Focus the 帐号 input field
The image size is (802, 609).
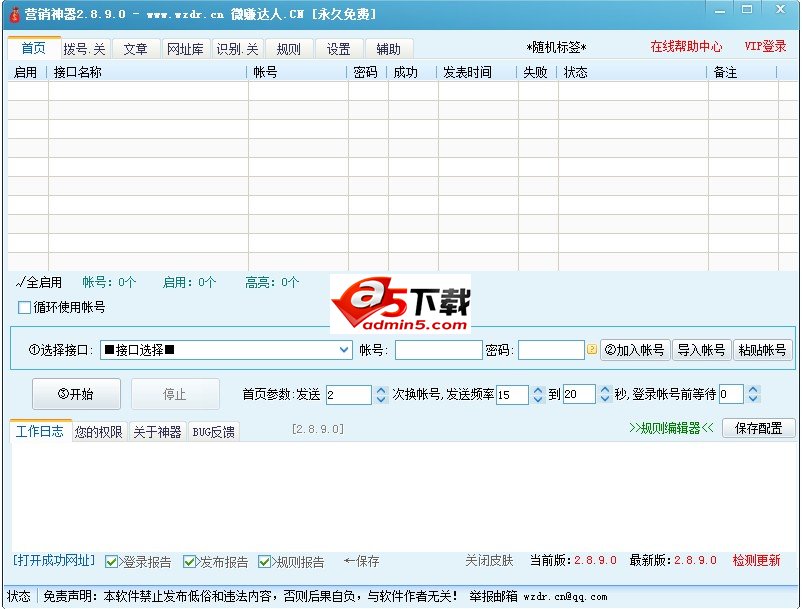(x=438, y=350)
